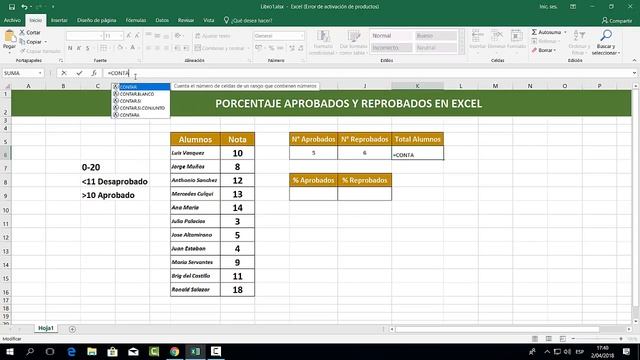Click the formula bar text =CONTA
This screenshot has width=640, height=360.
(118, 73)
